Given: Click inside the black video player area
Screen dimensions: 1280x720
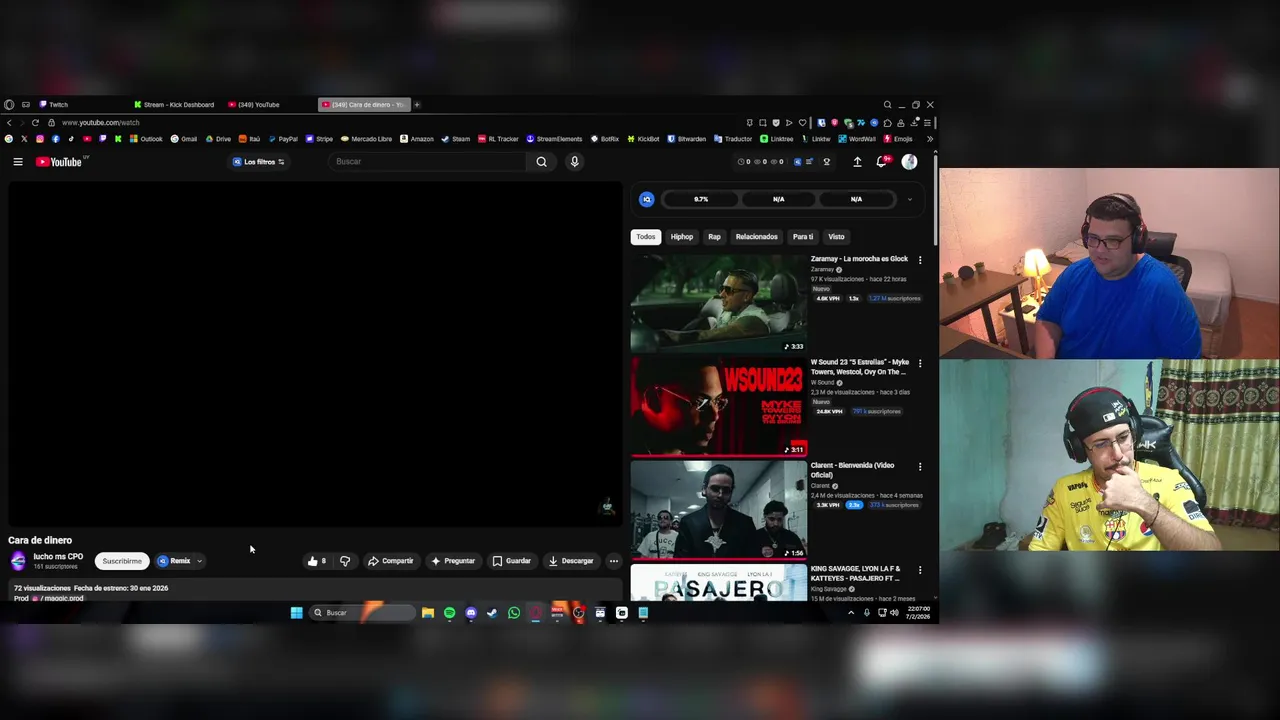Looking at the screenshot, I should click(315, 353).
